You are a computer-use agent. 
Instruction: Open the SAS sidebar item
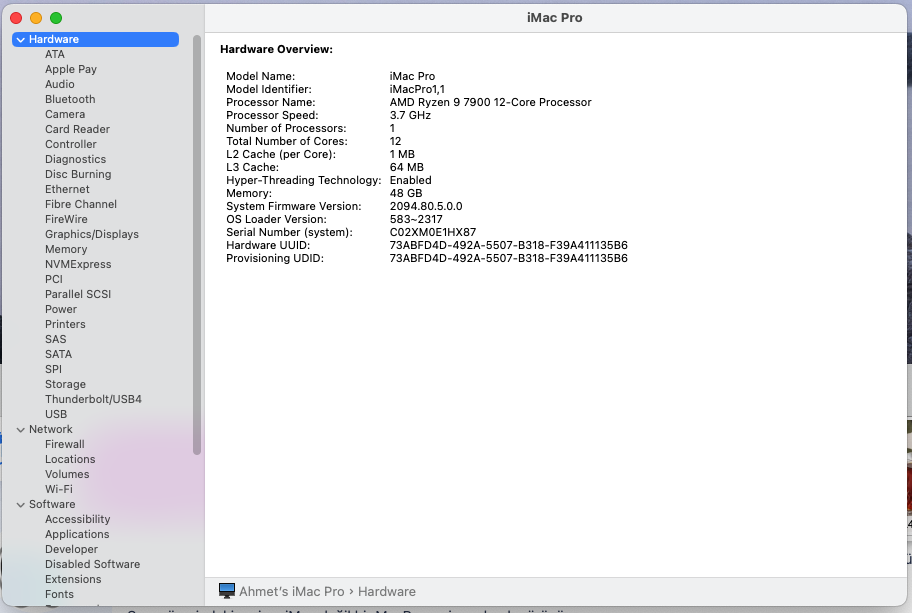click(x=56, y=340)
